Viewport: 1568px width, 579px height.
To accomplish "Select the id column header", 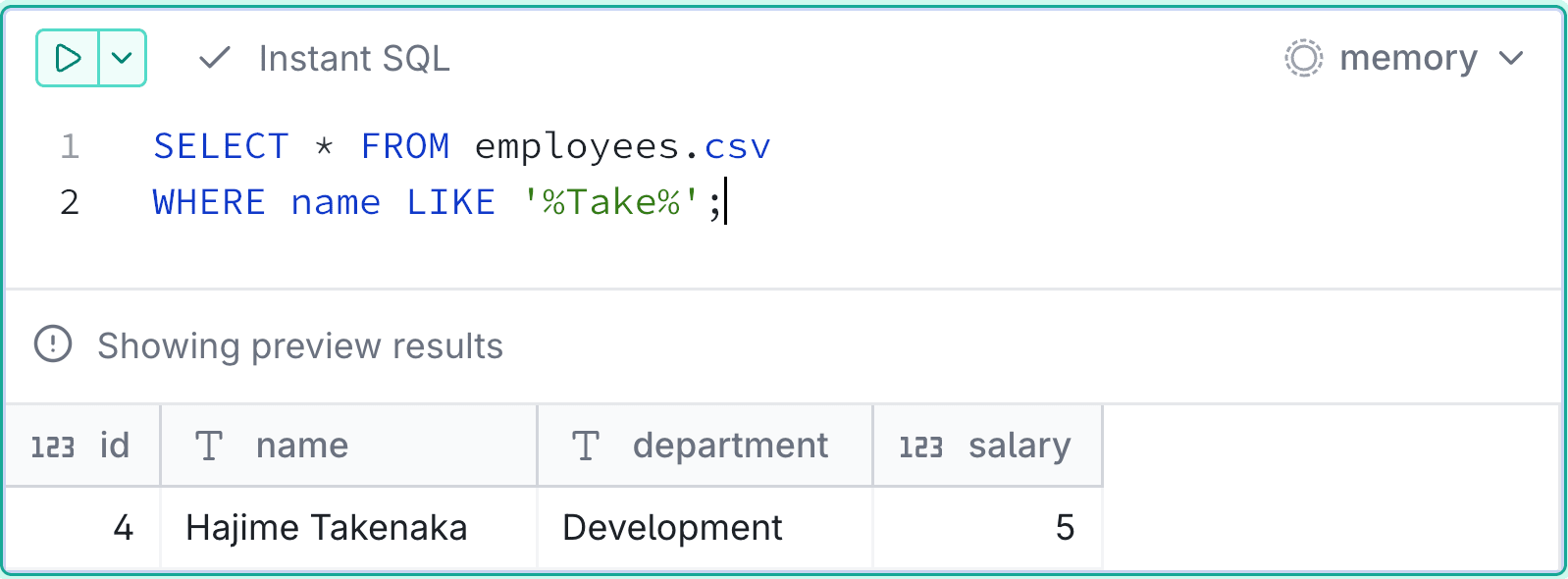I will pos(83,446).
